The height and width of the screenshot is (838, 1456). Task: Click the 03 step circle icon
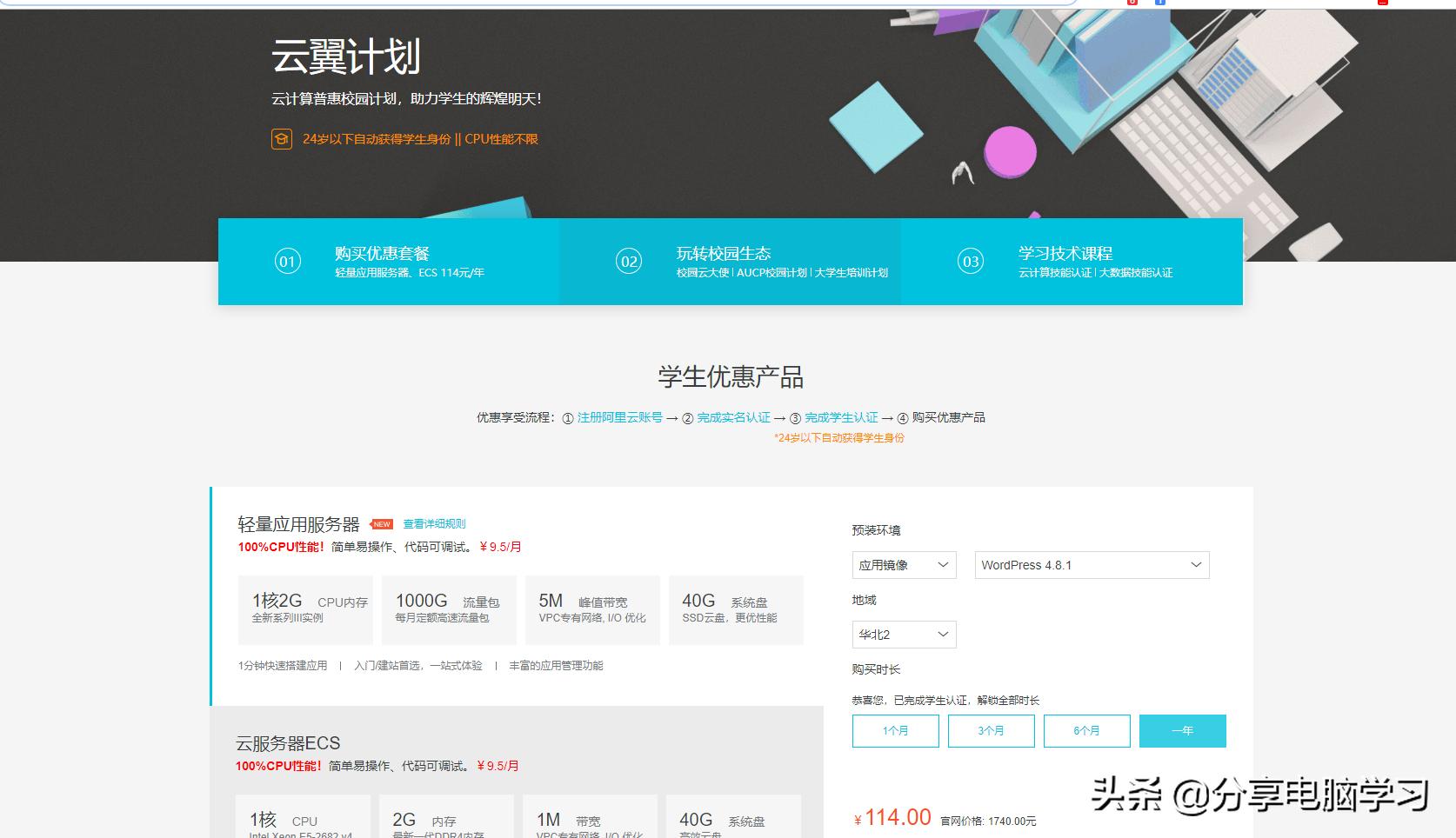(971, 262)
